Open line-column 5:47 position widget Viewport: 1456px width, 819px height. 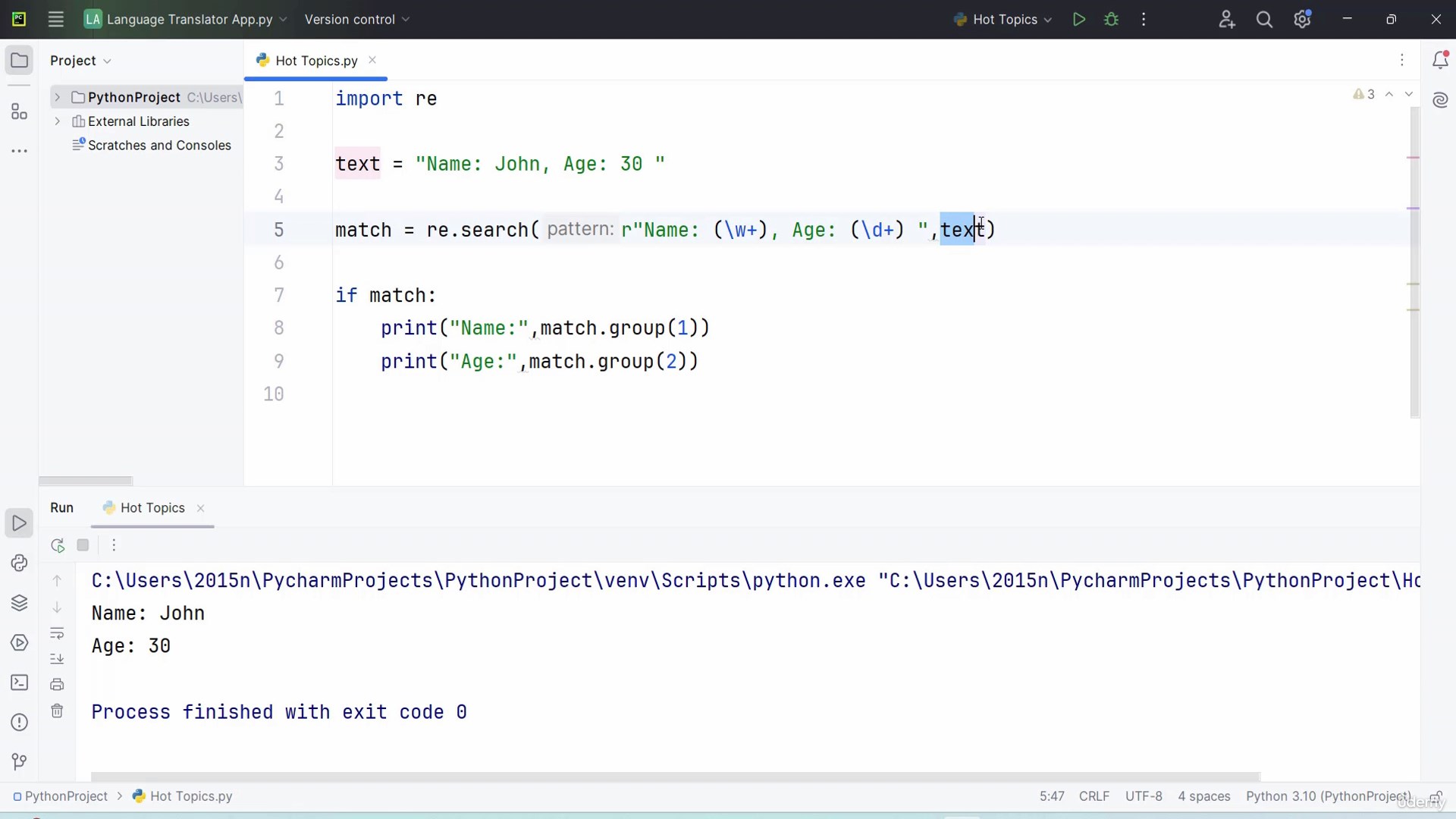(1052, 796)
